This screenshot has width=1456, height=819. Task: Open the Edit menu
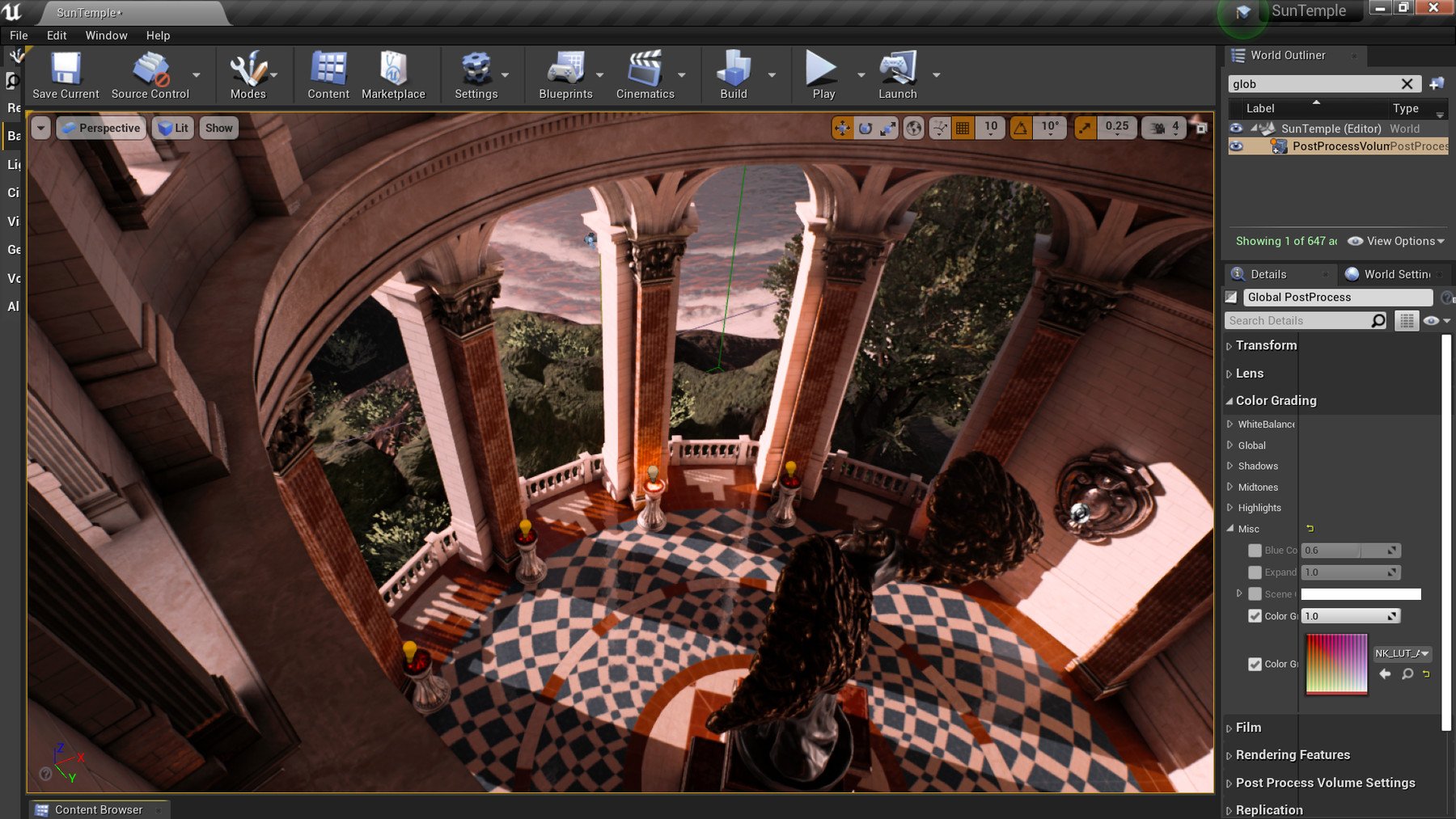tap(56, 35)
